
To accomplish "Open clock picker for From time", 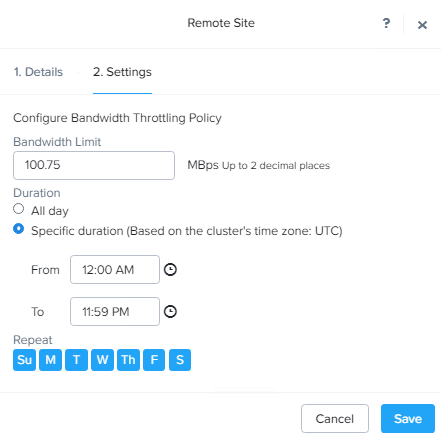I will (x=170, y=269).
